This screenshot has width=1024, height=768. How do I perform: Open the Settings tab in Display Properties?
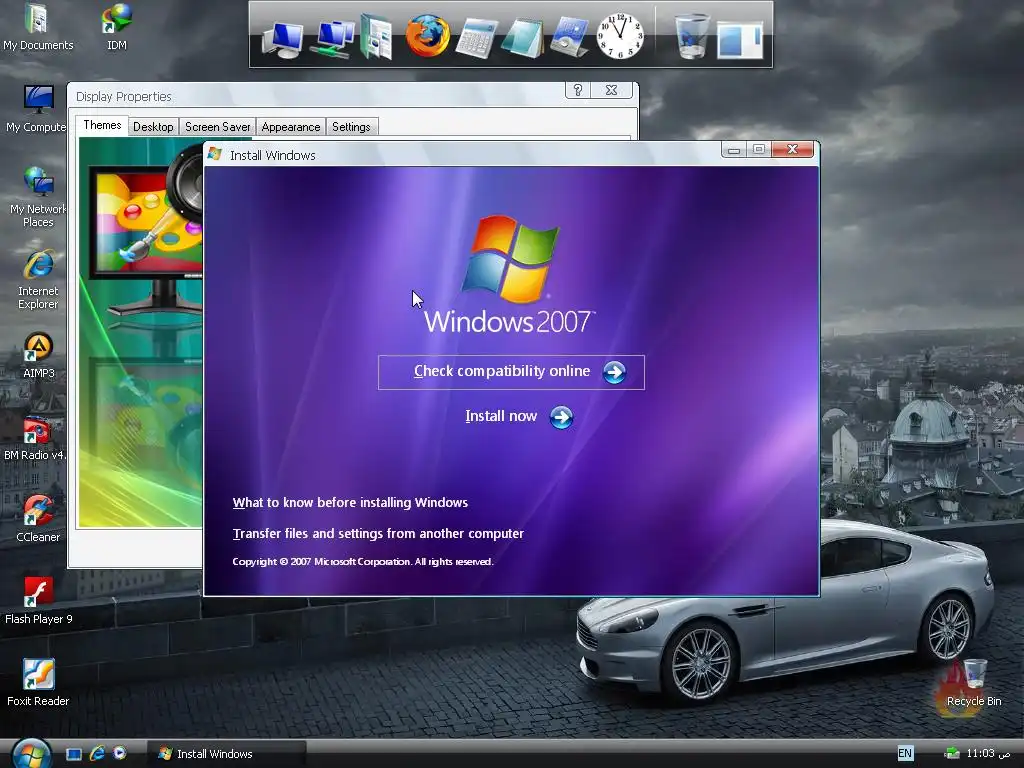[351, 127]
